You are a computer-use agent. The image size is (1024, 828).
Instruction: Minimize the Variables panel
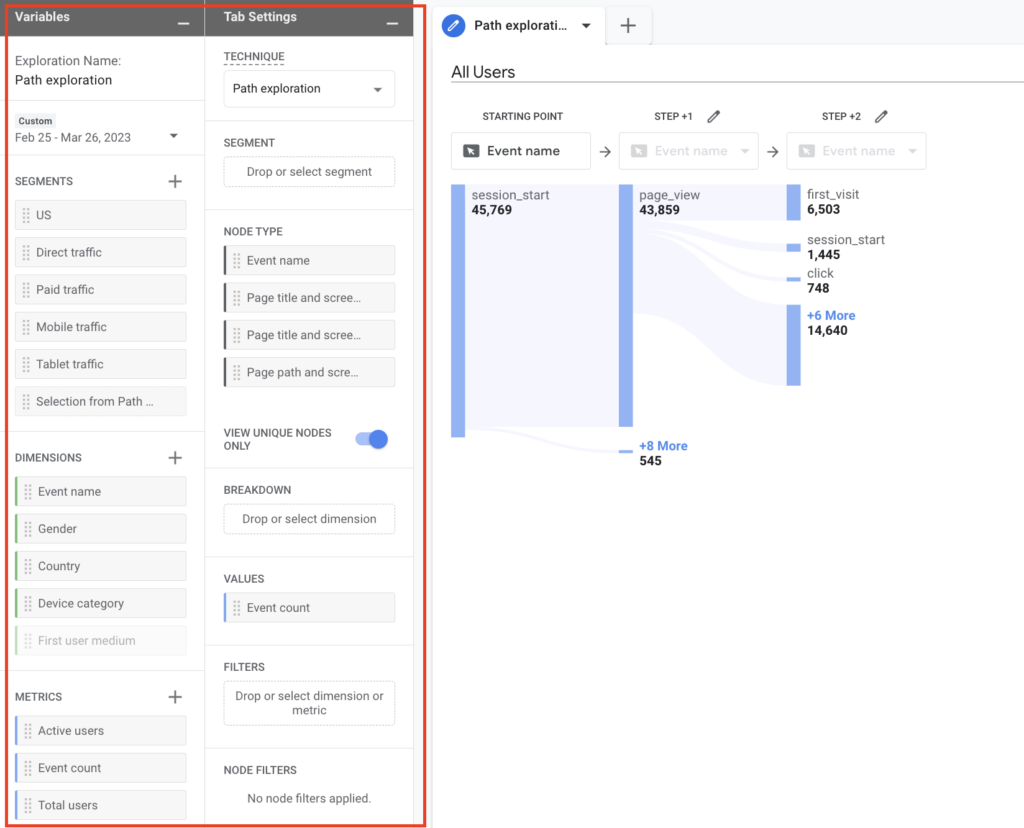point(183,22)
